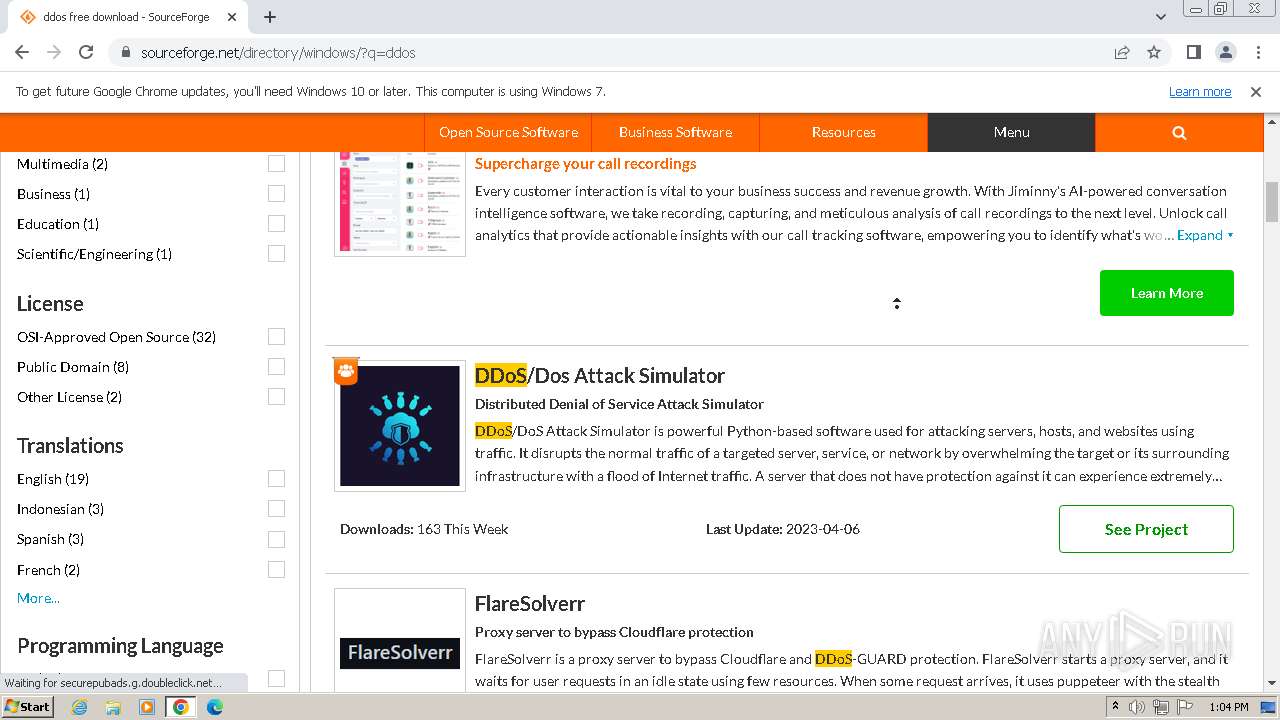Follow the Learn more update link

1200,92
